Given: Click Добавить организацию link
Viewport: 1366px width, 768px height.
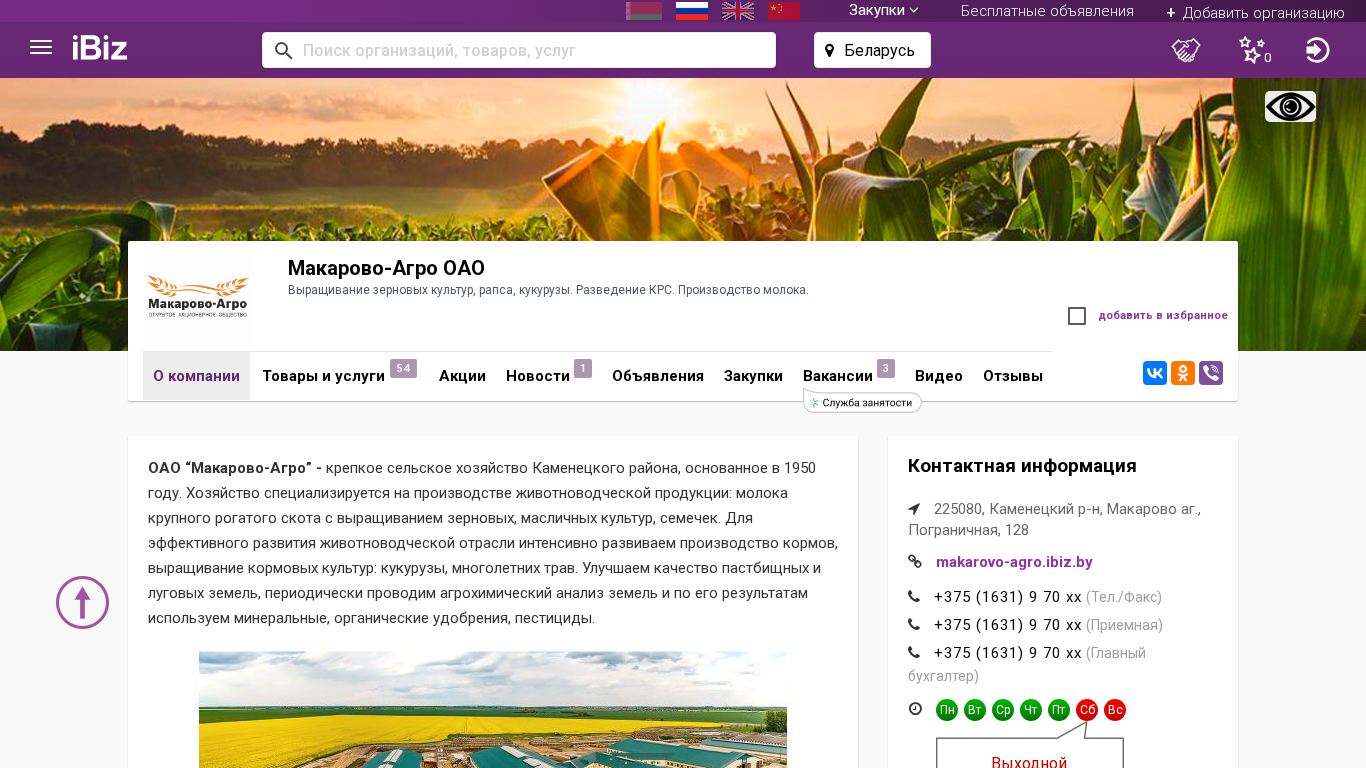Looking at the screenshot, I should pyautogui.click(x=1255, y=12).
